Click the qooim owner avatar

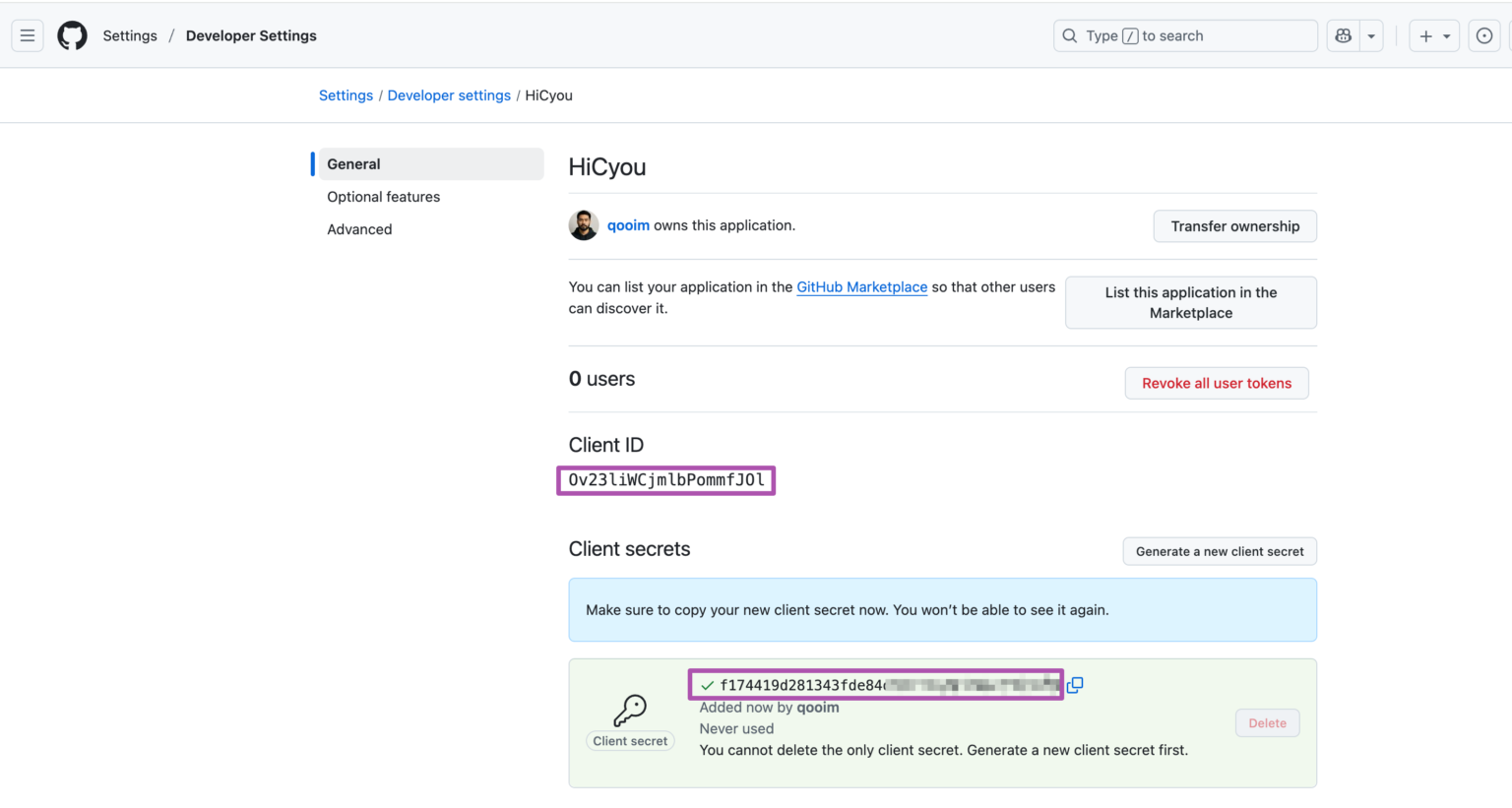pyautogui.click(x=584, y=225)
